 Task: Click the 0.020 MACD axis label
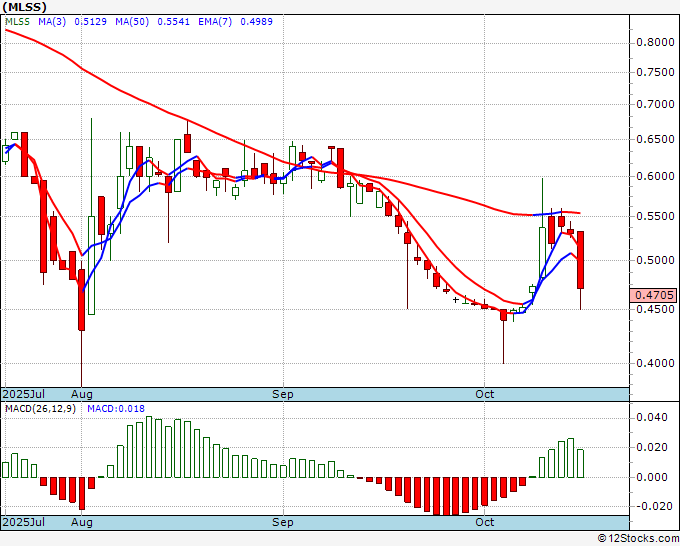[651, 447]
